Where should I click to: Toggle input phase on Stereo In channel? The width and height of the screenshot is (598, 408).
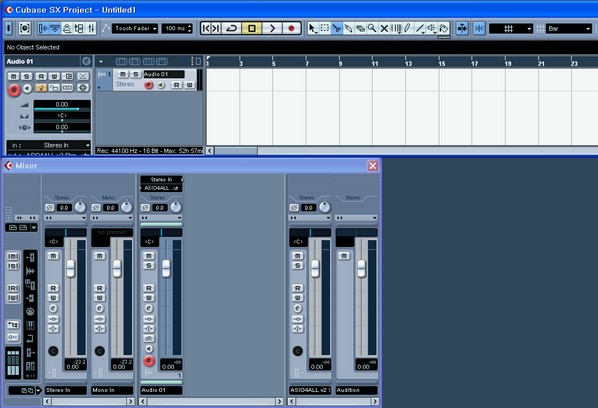point(50,207)
